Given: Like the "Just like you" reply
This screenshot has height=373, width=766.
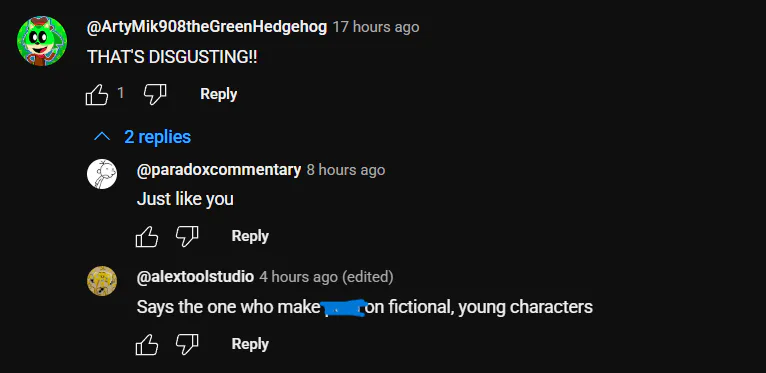Looking at the screenshot, I should pyautogui.click(x=147, y=236).
